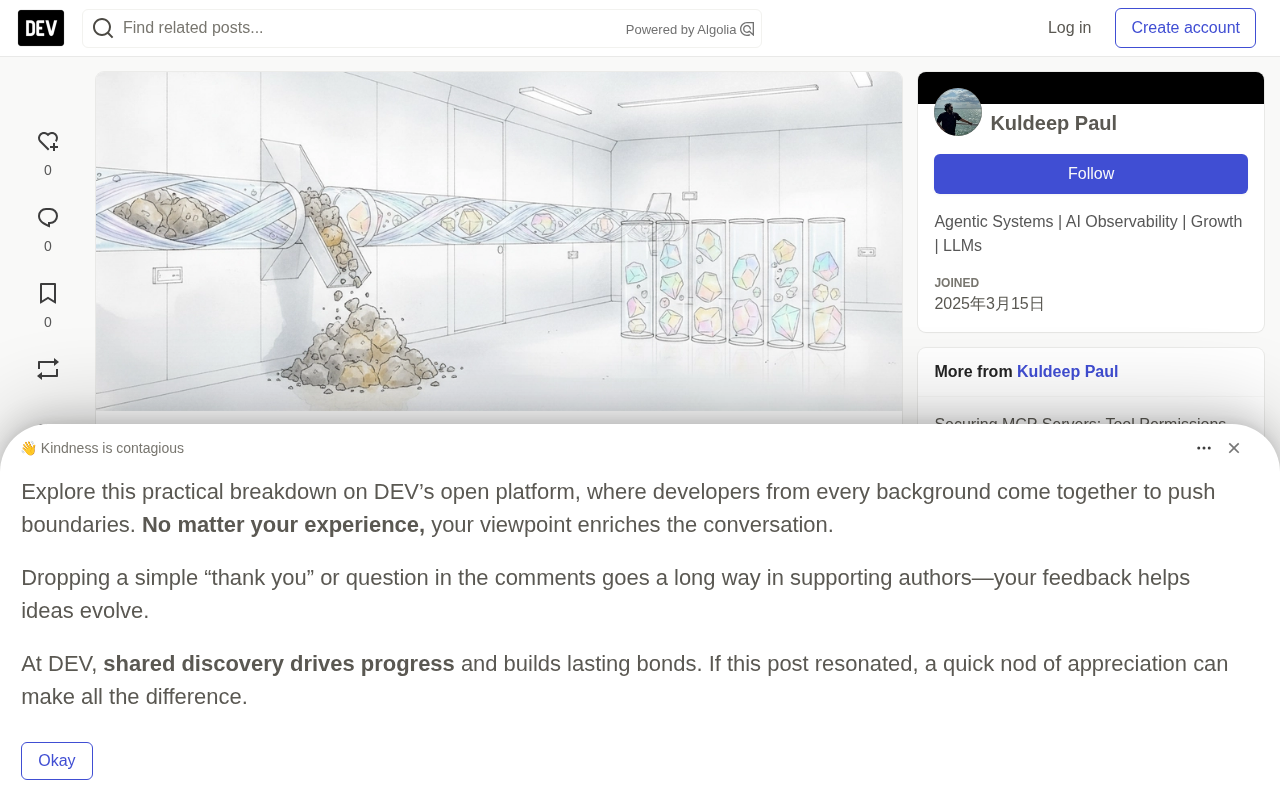Open the post cover image
The width and height of the screenshot is (1280, 800).
(x=499, y=241)
